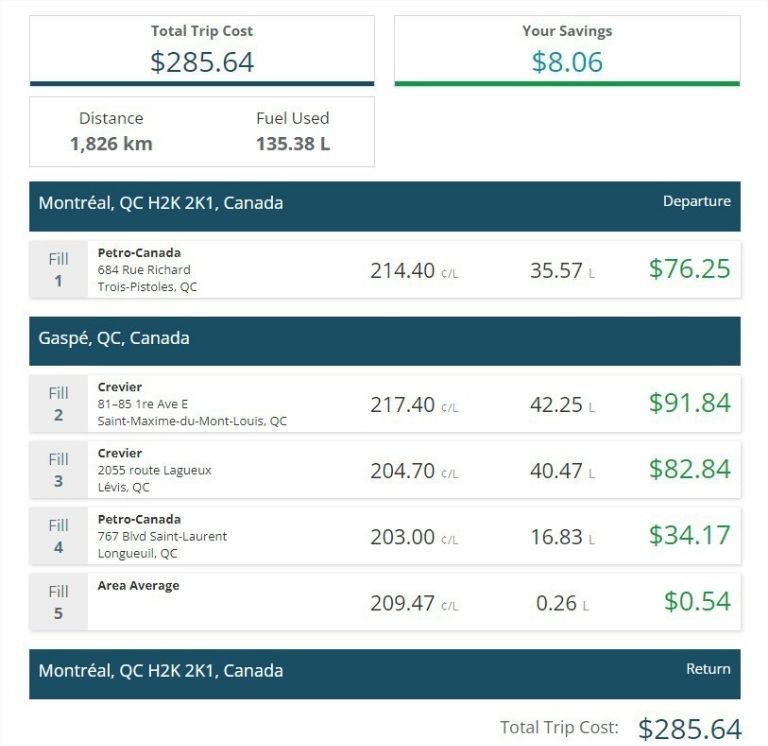The image size is (768, 746).
Task: Click the Fill 2 badge
Action: (58, 404)
